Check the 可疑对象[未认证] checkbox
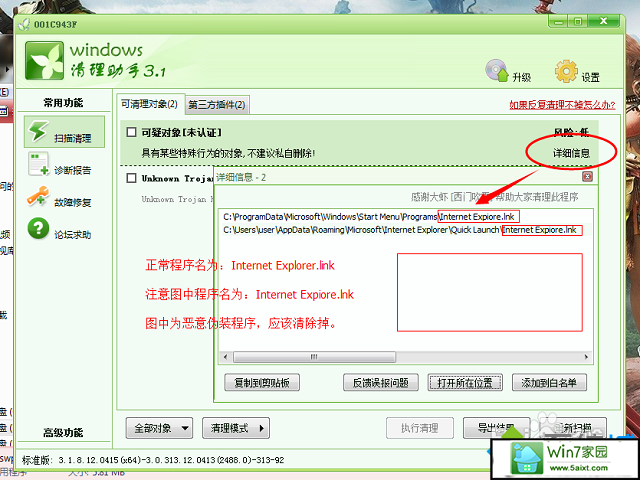The height and width of the screenshot is (480, 640). (131, 132)
